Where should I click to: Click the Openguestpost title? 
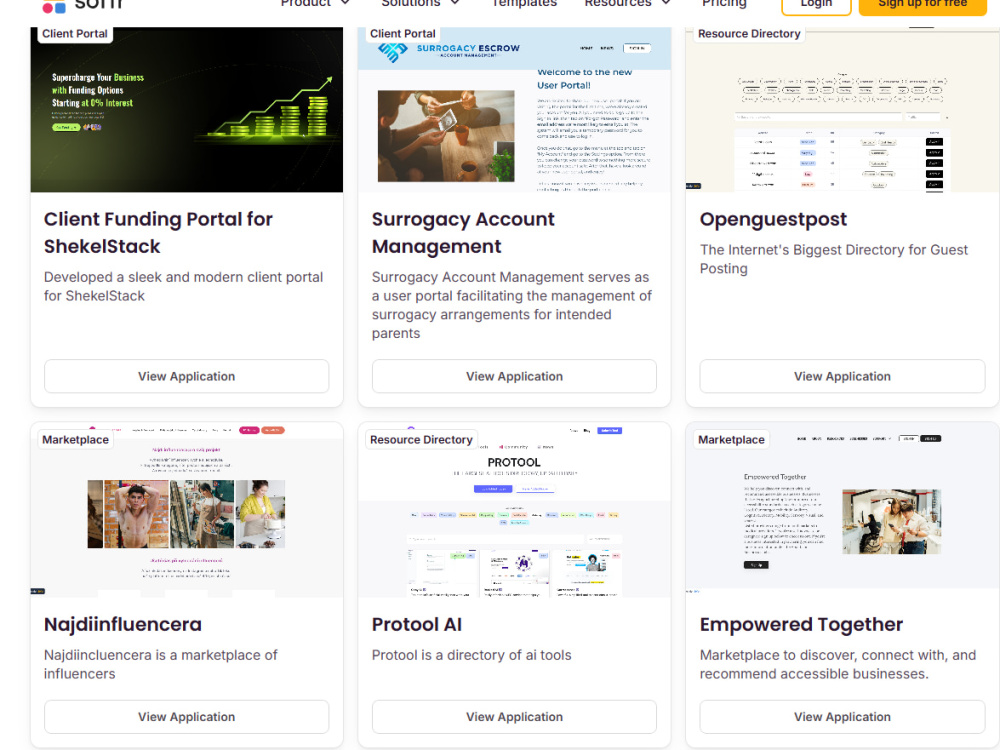click(x=773, y=219)
